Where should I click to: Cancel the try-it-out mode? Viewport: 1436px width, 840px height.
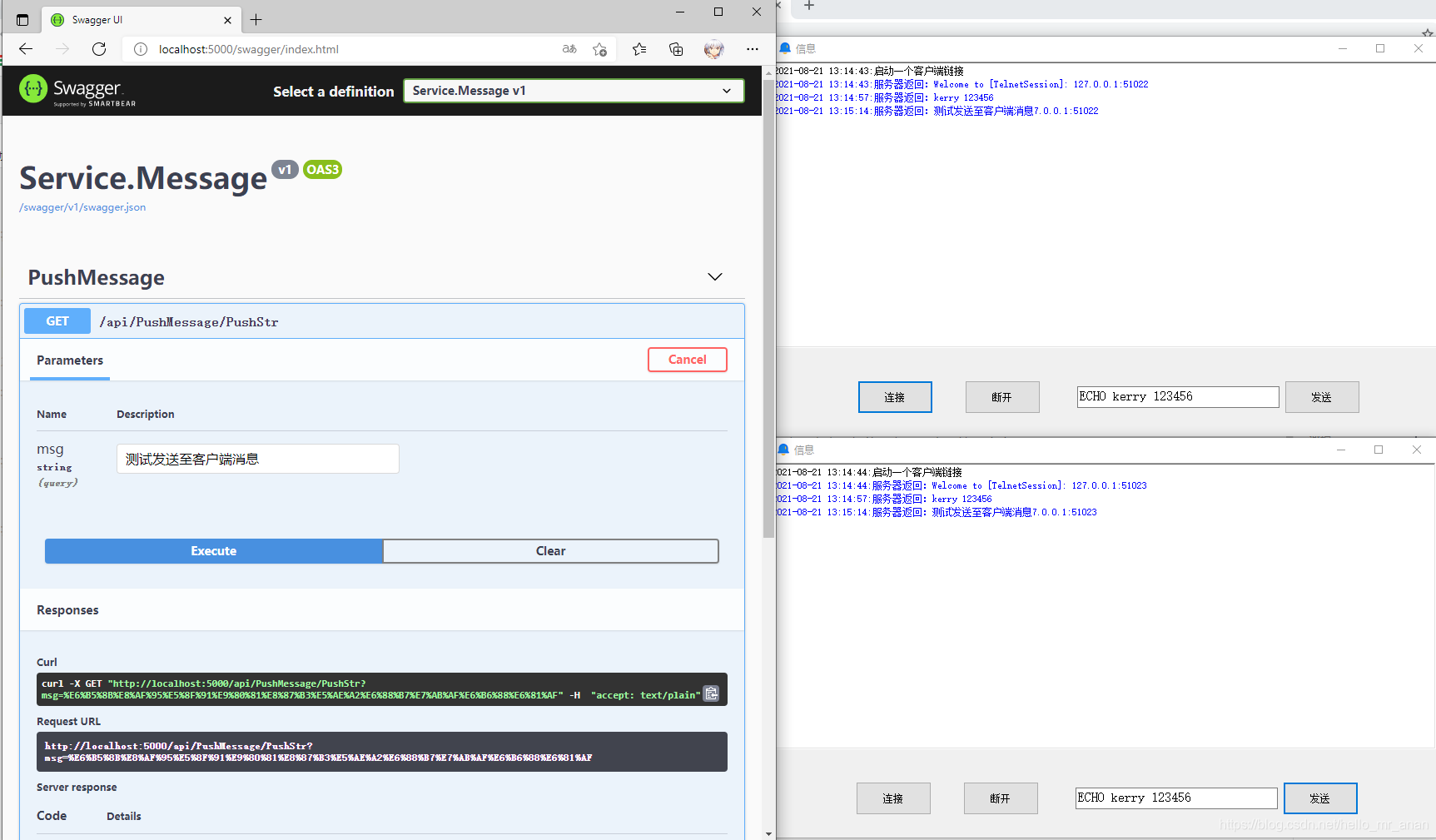(687, 360)
